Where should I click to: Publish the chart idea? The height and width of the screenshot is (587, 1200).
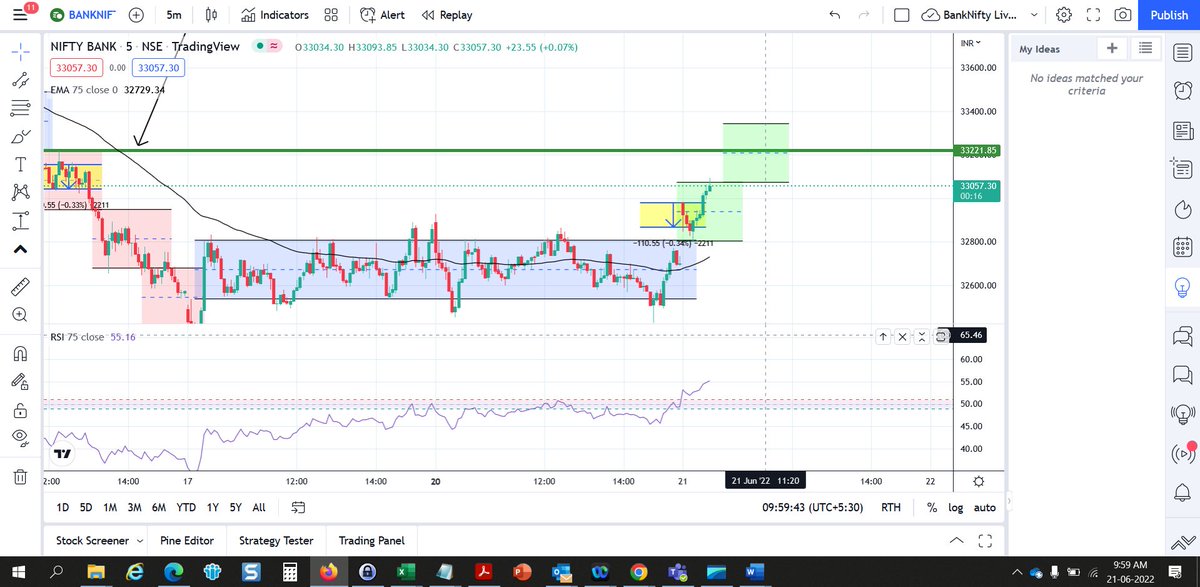tap(1170, 15)
